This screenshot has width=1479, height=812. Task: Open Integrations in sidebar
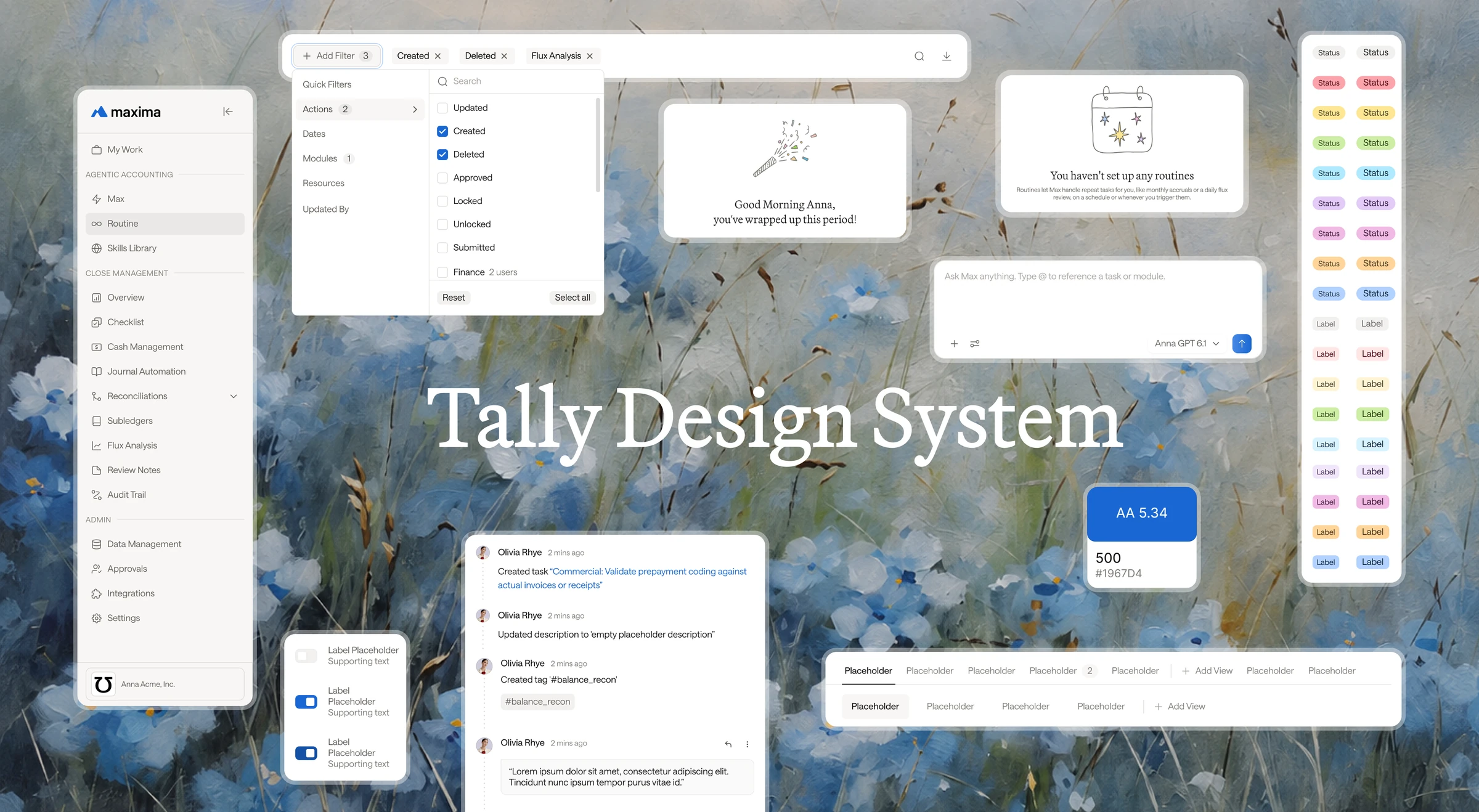(x=165, y=593)
